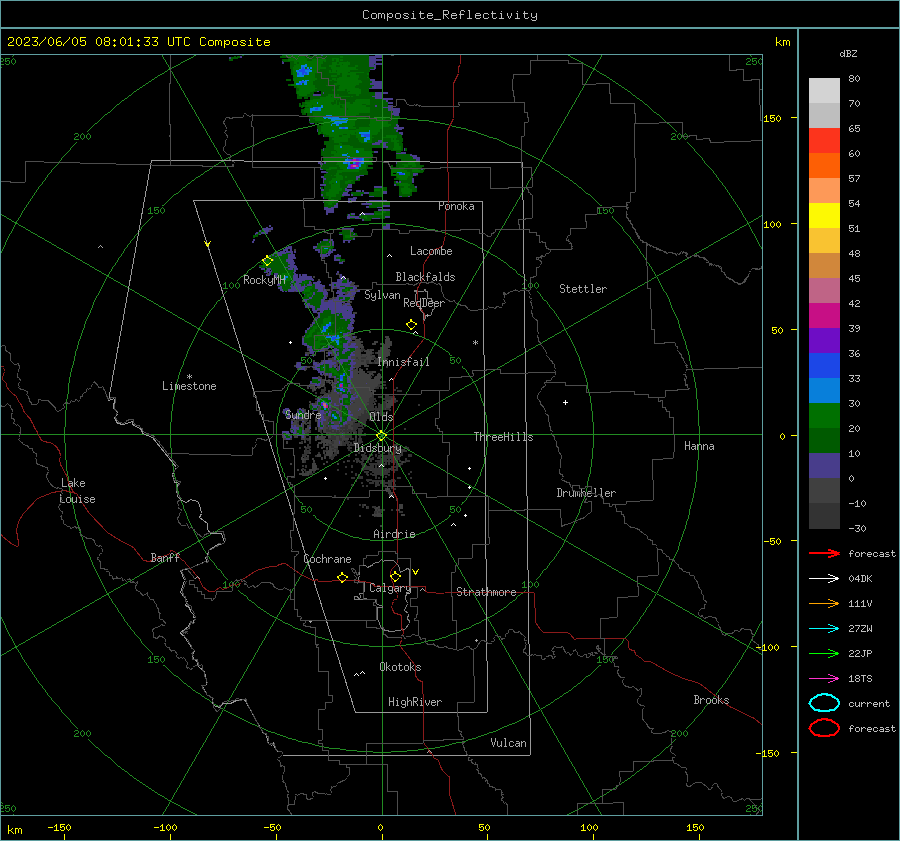Click the Sundre label
Image resolution: width=900 pixels, height=841 pixels.
[303, 414]
